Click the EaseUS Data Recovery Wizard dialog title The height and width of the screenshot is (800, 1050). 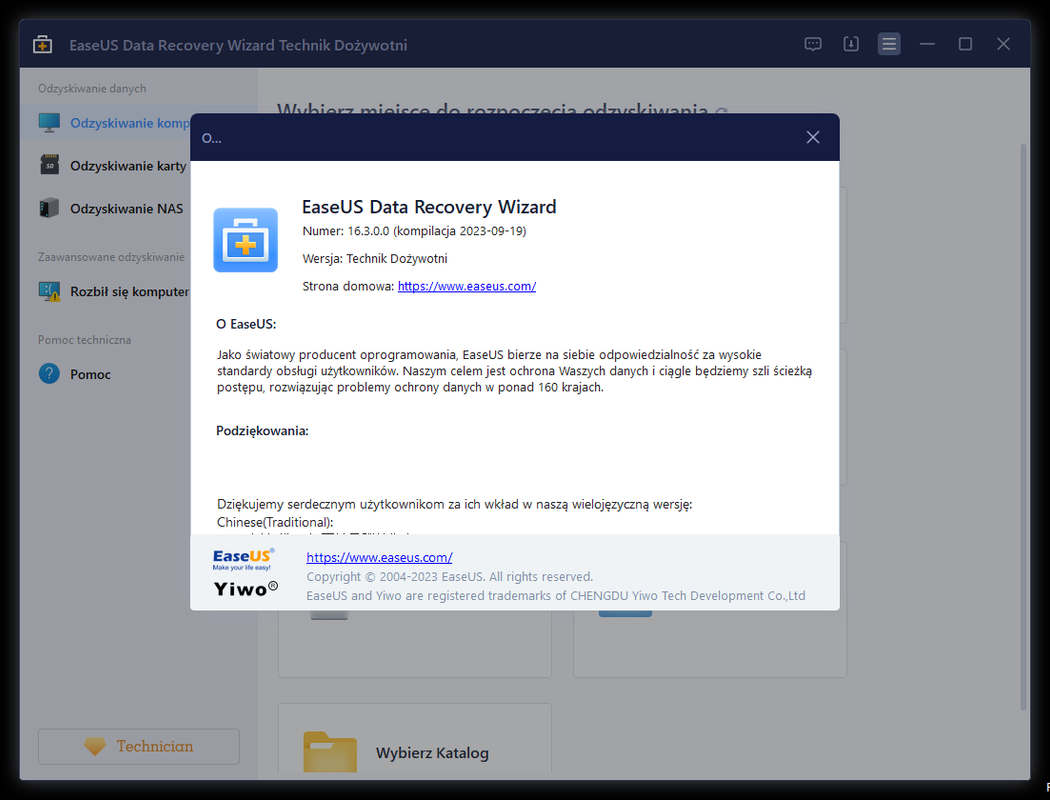429,207
